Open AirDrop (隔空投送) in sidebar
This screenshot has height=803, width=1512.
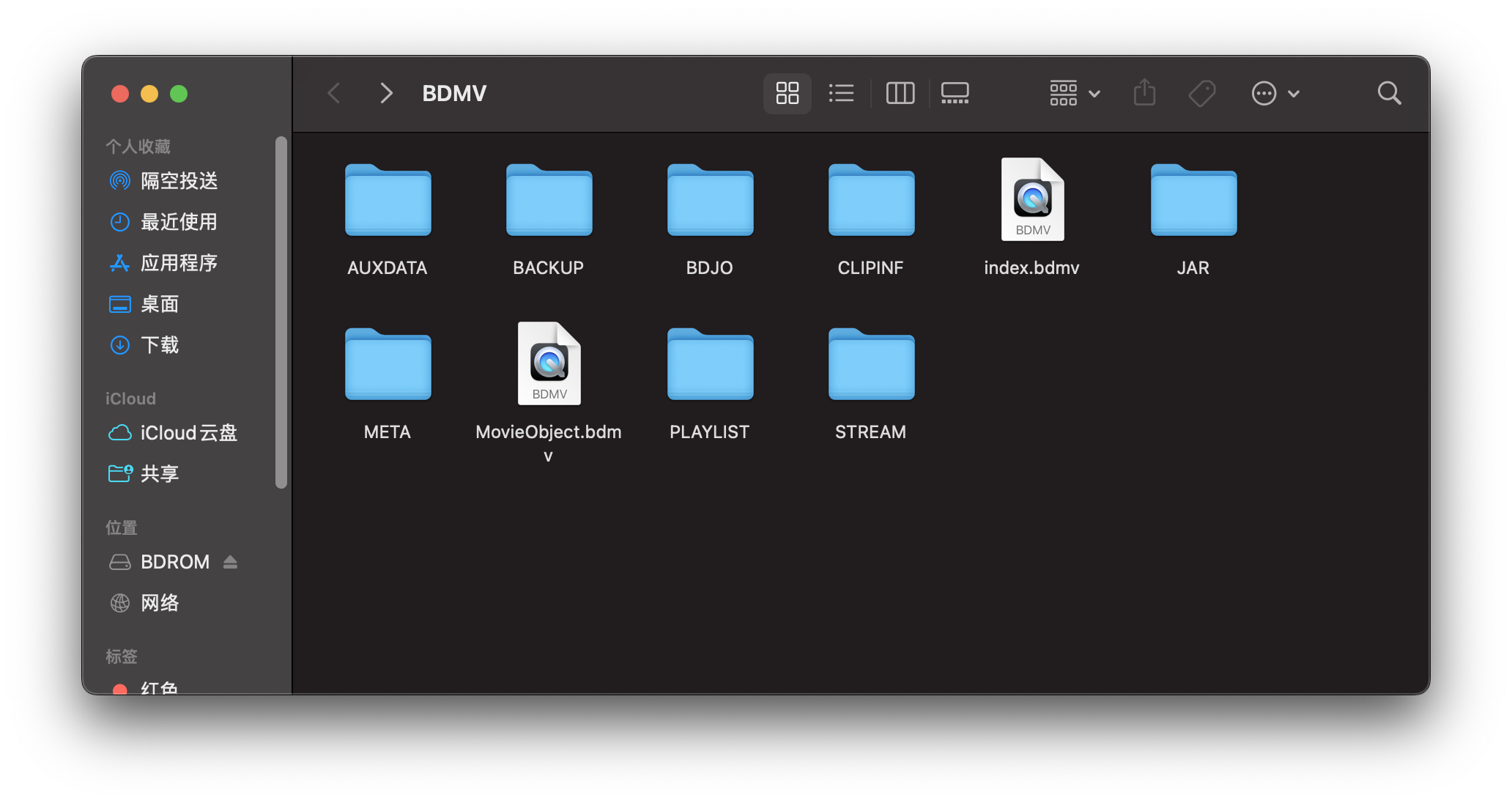179,181
